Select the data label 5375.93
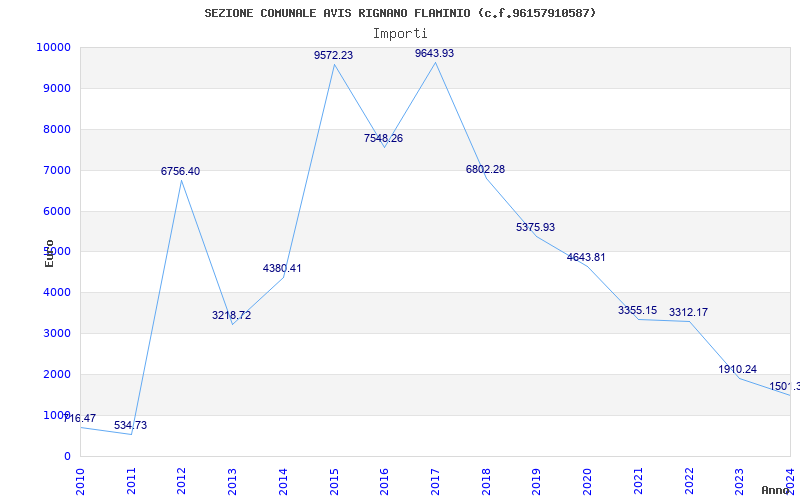Image resolution: width=800 pixels, height=500 pixels. [x=535, y=228]
